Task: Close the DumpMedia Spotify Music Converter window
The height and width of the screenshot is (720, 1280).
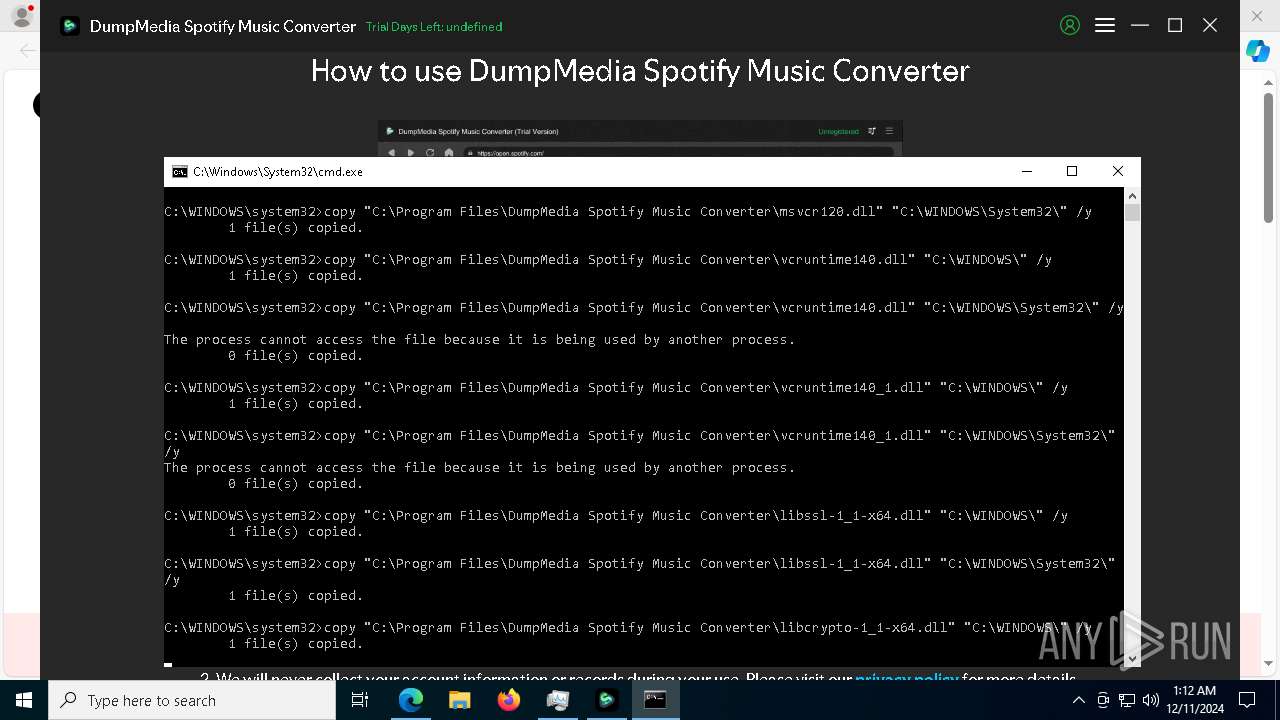Action: tap(1210, 26)
